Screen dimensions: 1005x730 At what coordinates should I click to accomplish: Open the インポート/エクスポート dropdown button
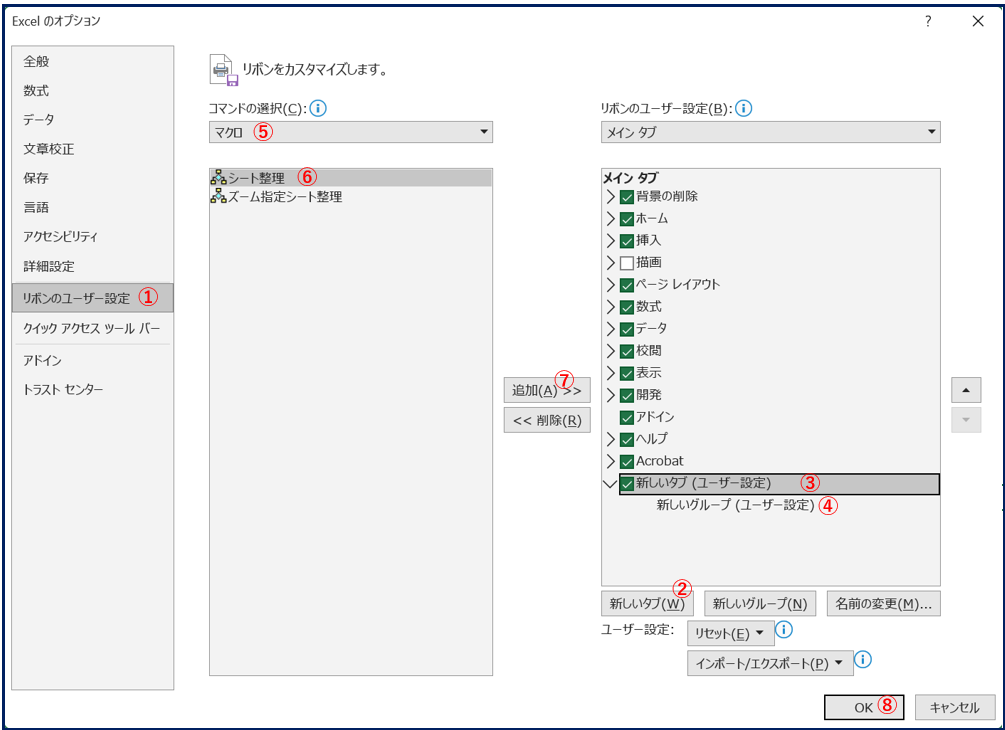(x=770, y=663)
